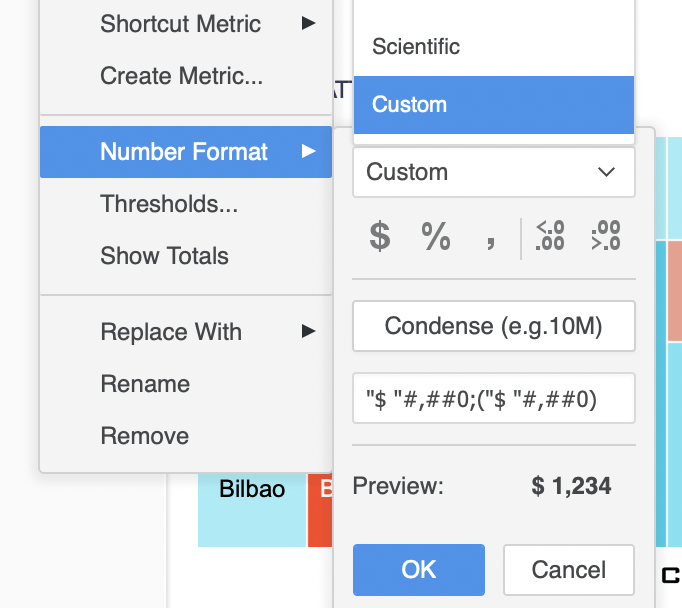Select Remove from the context menu

pos(144,436)
